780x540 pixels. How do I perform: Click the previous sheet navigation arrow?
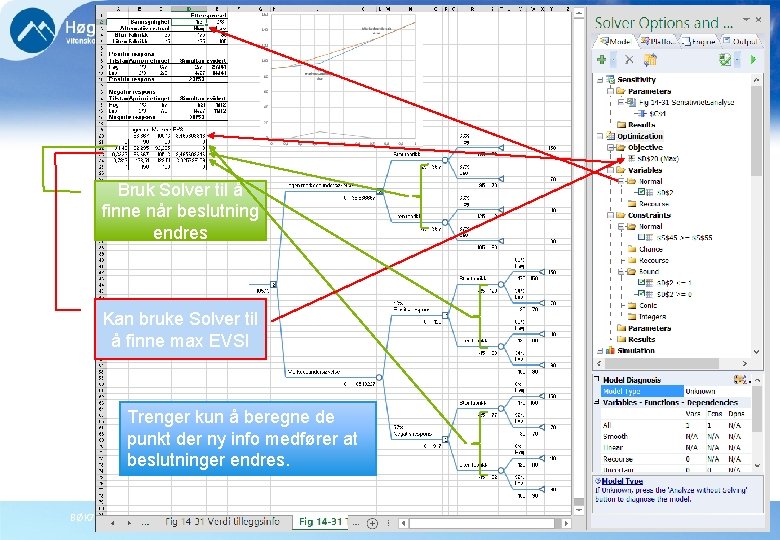112,523
